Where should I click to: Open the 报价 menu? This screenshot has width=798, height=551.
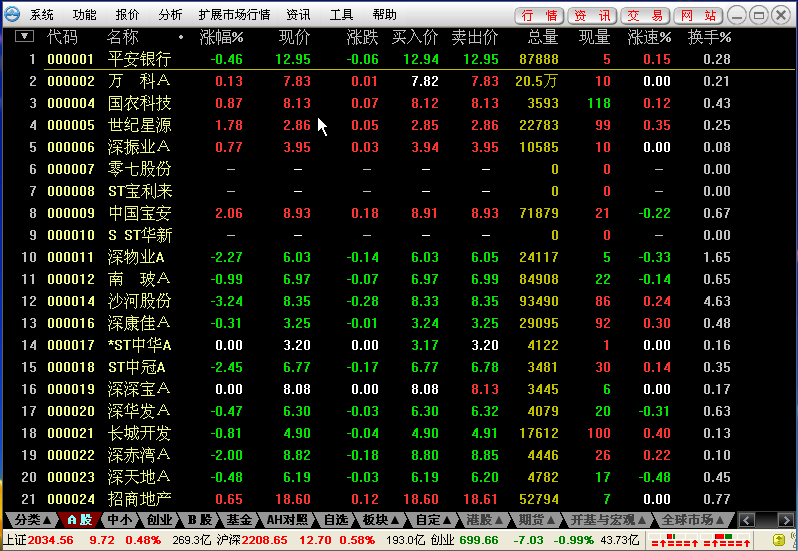pyautogui.click(x=127, y=15)
